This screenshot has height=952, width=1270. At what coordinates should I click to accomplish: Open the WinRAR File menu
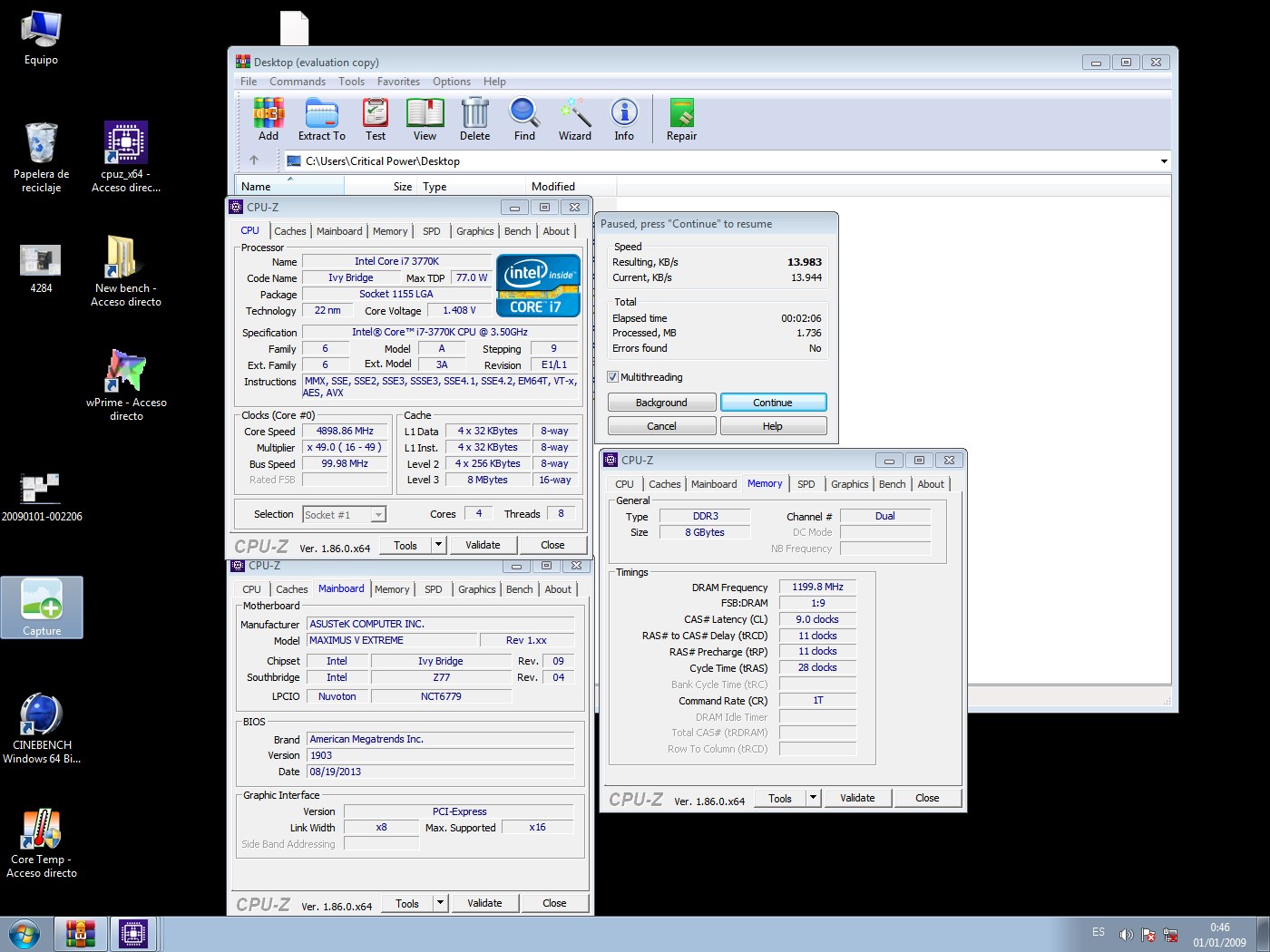(x=249, y=82)
